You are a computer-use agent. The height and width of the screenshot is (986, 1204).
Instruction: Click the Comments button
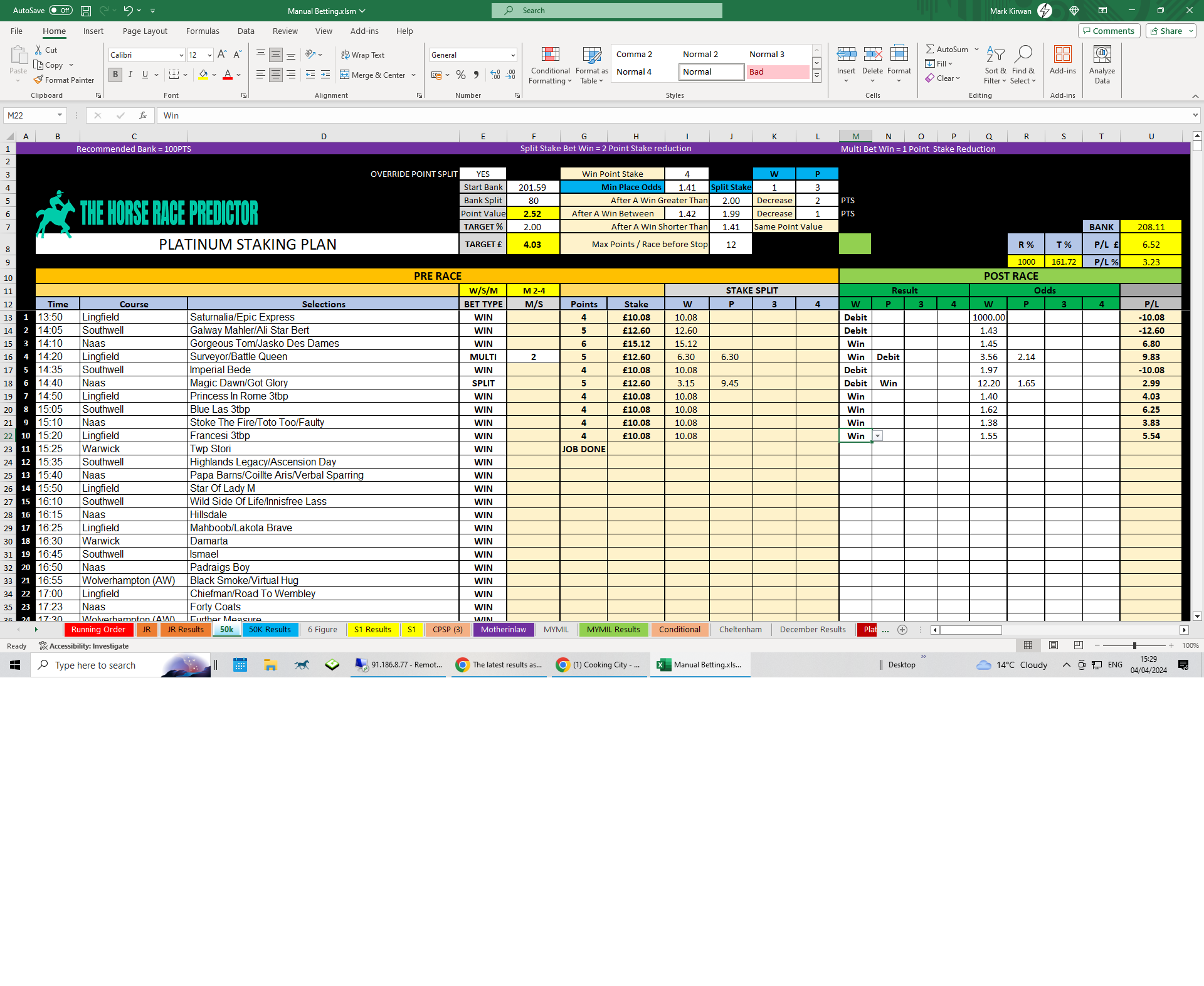tap(1109, 31)
